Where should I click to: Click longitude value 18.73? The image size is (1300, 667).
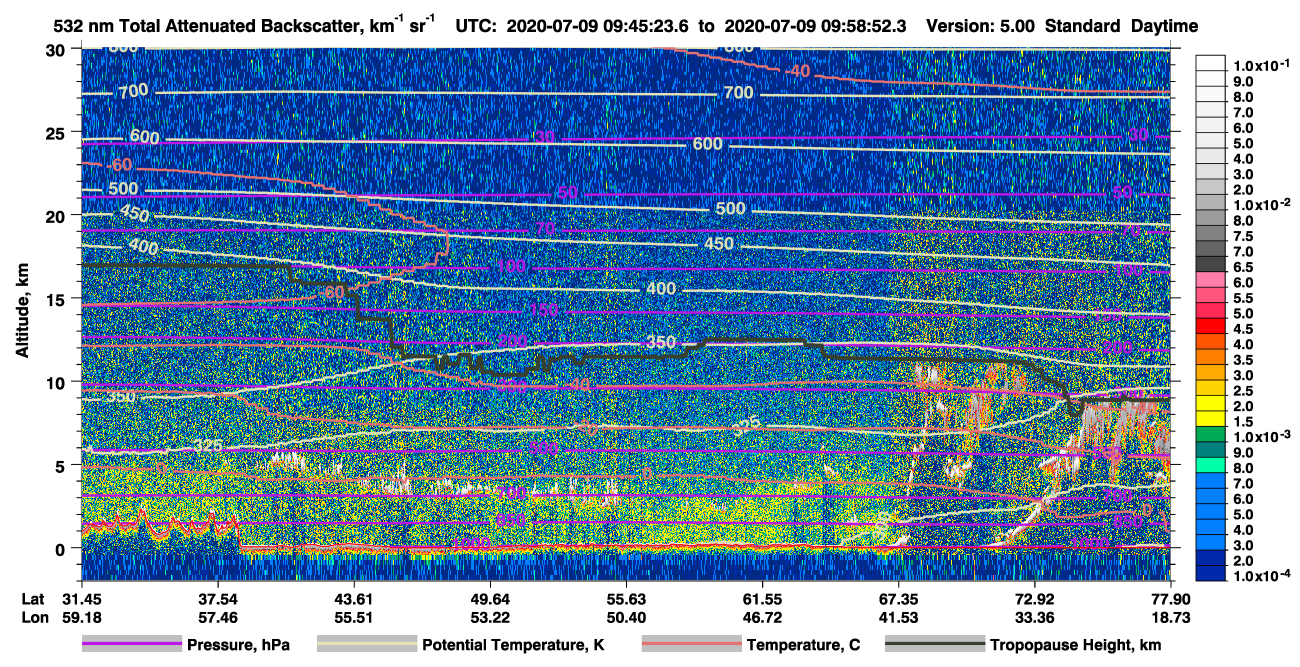click(x=1171, y=618)
